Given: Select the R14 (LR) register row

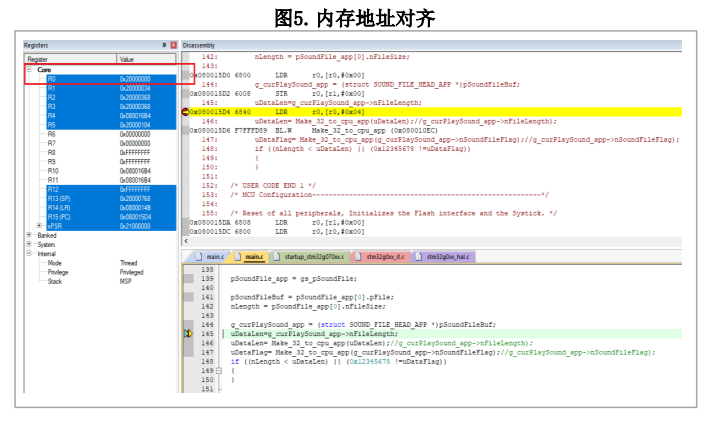Looking at the screenshot, I should pos(111,208).
